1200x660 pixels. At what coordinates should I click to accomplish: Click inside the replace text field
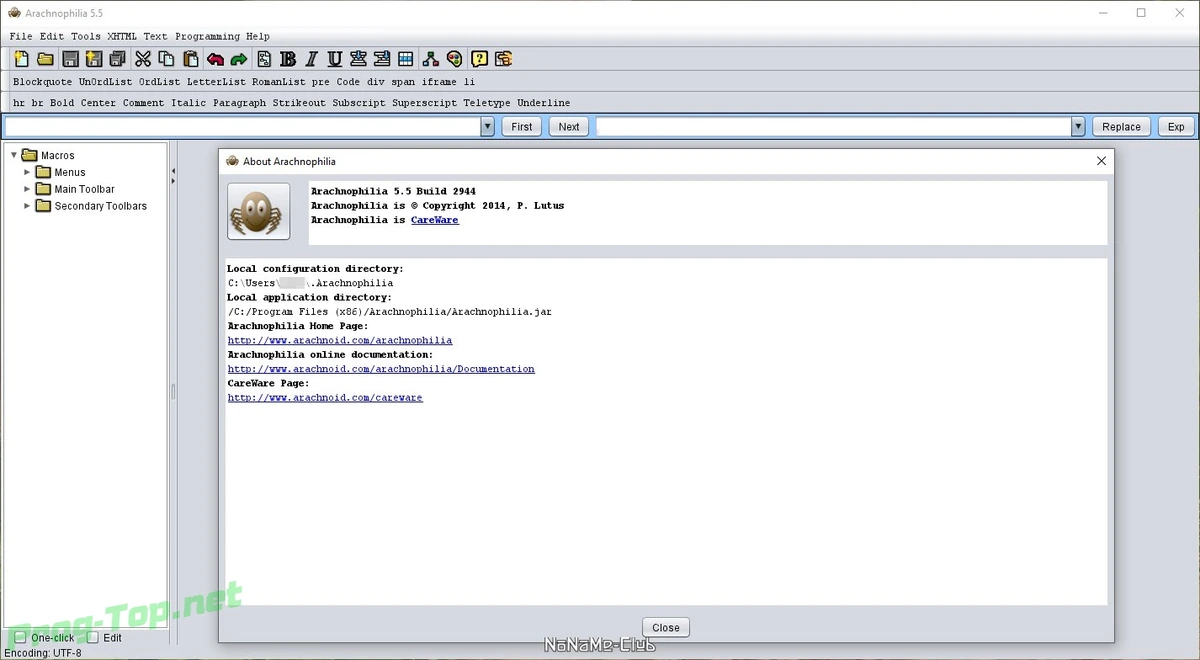834,127
